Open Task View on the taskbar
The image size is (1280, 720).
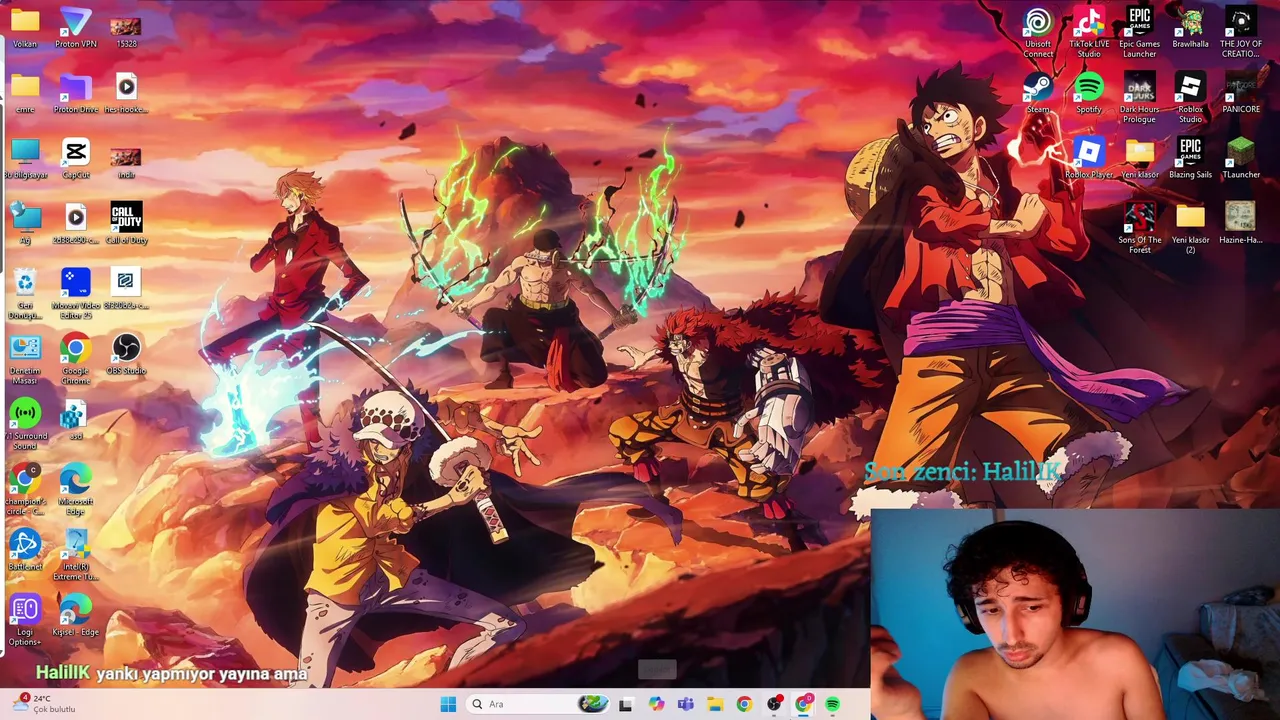coord(625,704)
